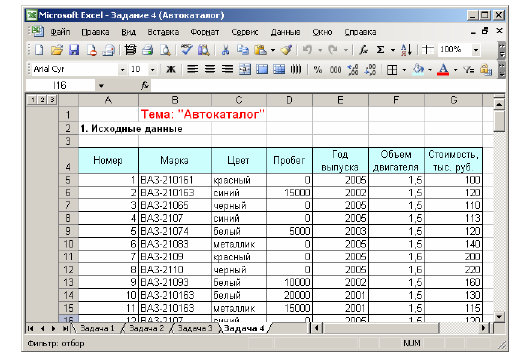Click the Тема: "Автокаталог" title cell
Image resolution: width=531 pixels, height=363 pixels.
tap(203, 114)
